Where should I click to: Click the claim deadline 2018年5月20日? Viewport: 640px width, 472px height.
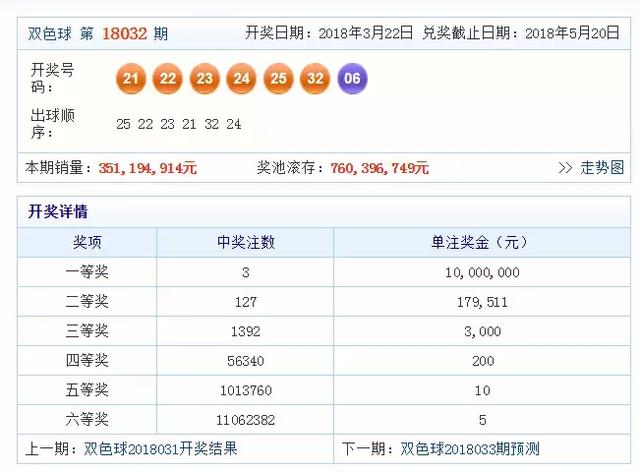572,33
